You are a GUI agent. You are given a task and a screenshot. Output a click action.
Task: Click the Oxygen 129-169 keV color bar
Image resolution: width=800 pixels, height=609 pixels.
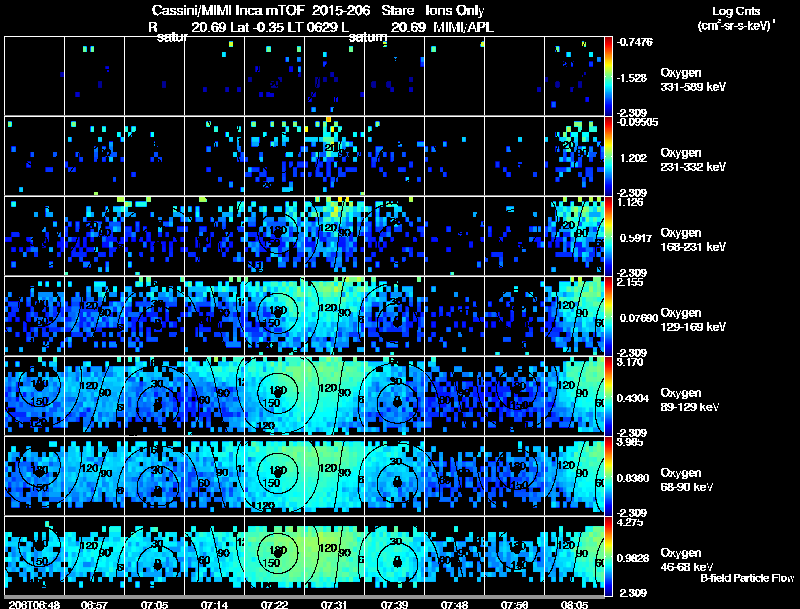608,316
